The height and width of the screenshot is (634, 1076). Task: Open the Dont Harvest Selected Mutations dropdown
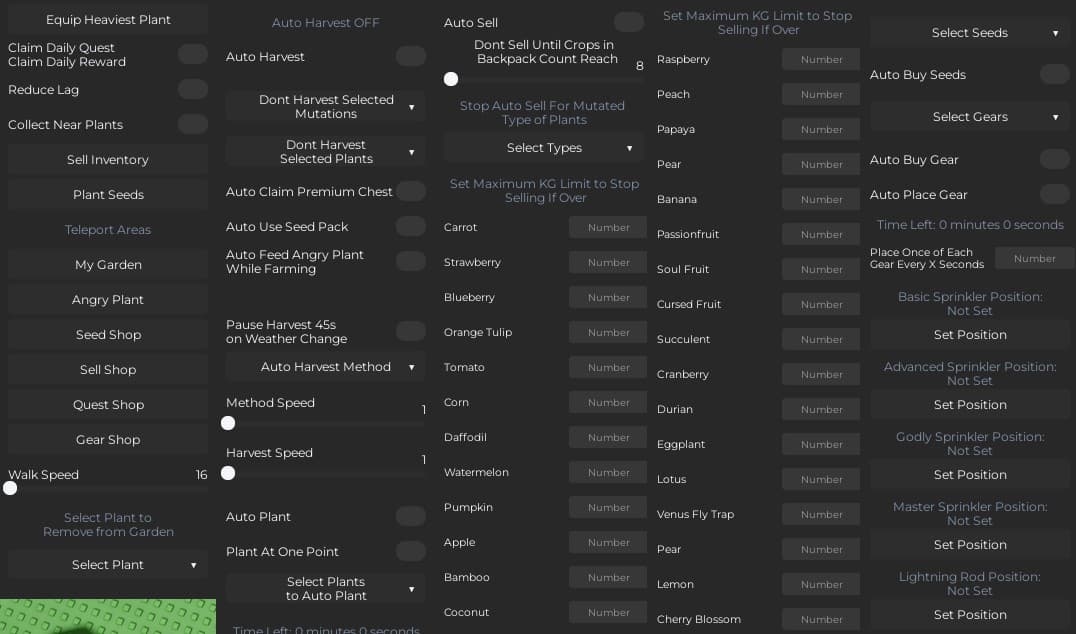tap(325, 105)
